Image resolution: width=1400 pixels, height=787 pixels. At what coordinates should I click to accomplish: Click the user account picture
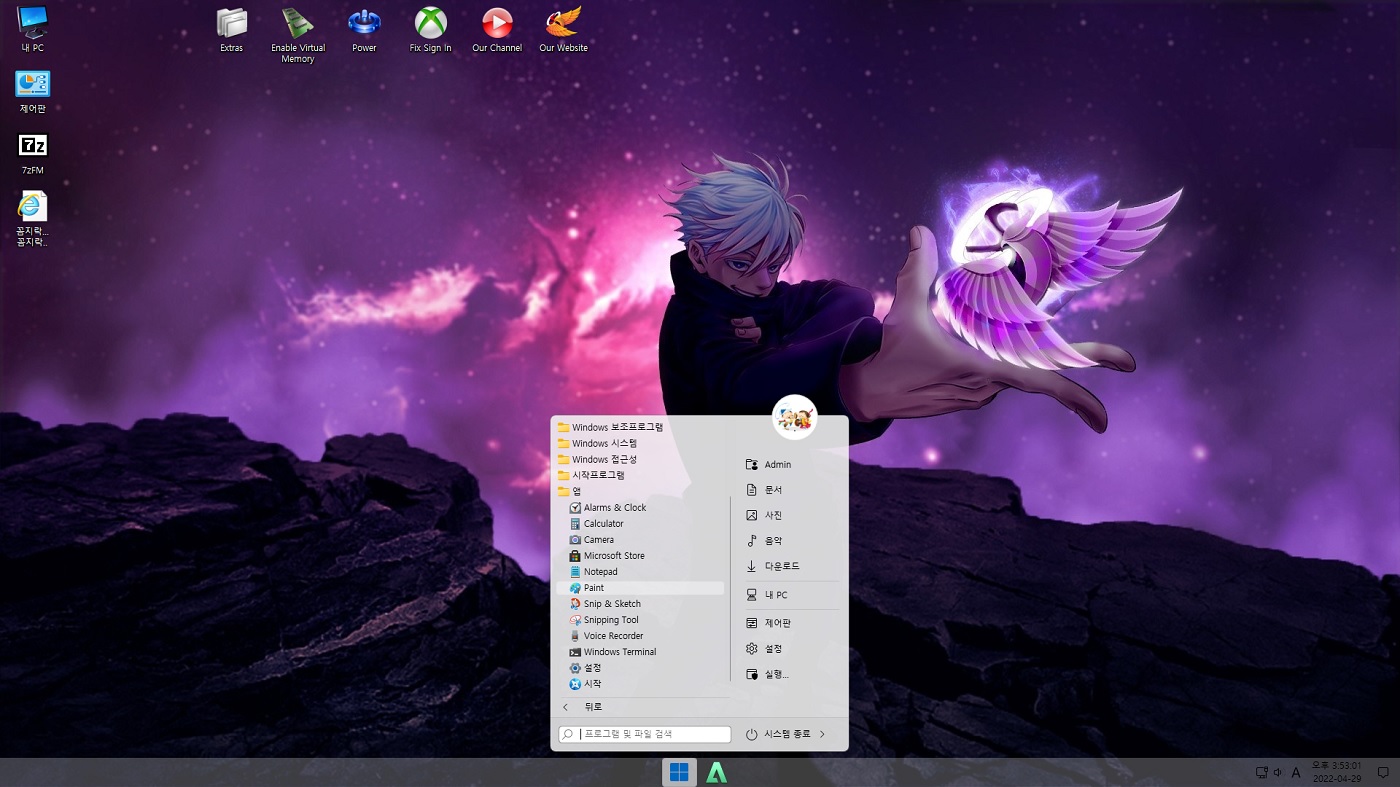(795, 417)
